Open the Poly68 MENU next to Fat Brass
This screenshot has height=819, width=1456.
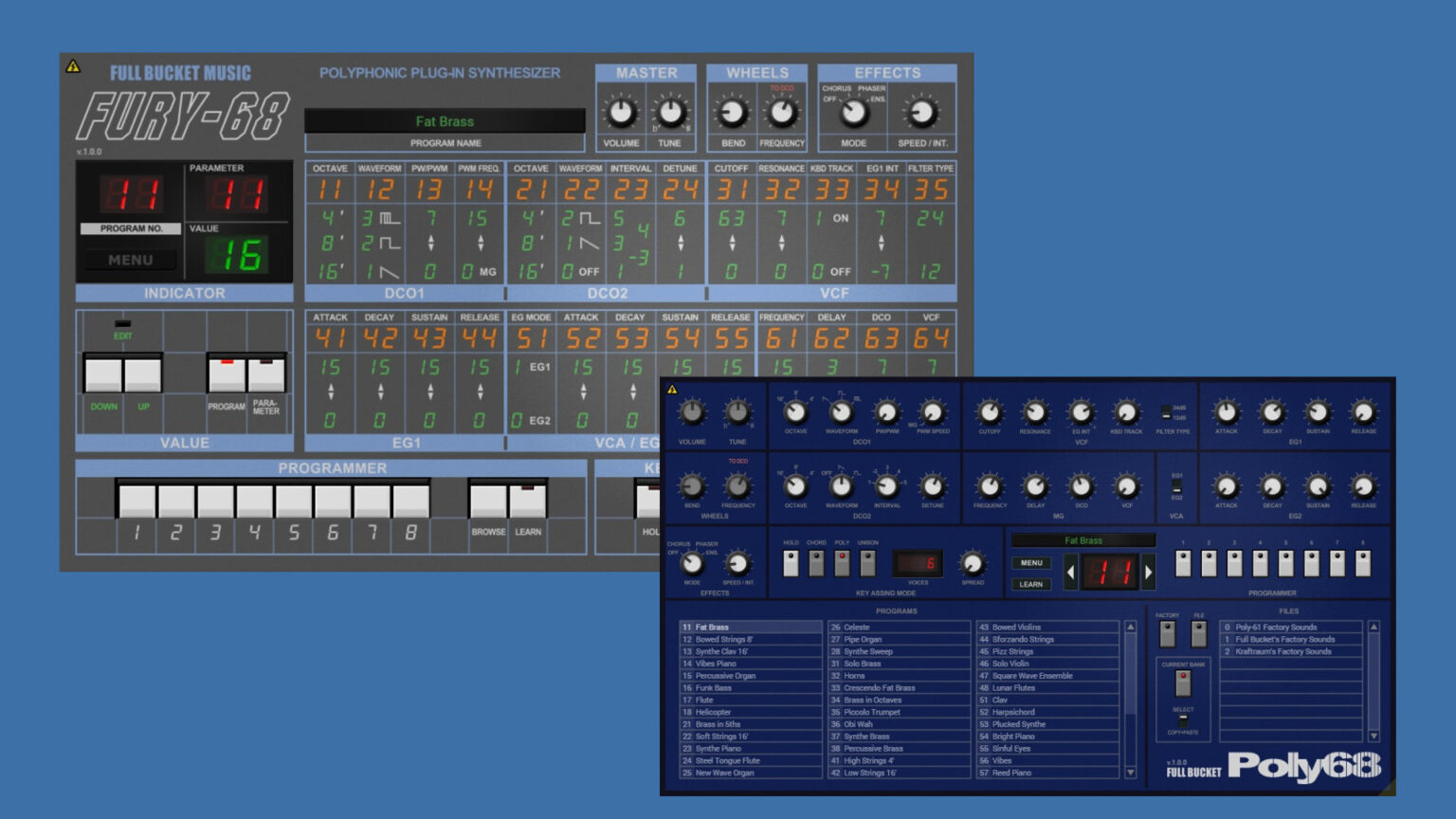pyautogui.click(x=1031, y=562)
